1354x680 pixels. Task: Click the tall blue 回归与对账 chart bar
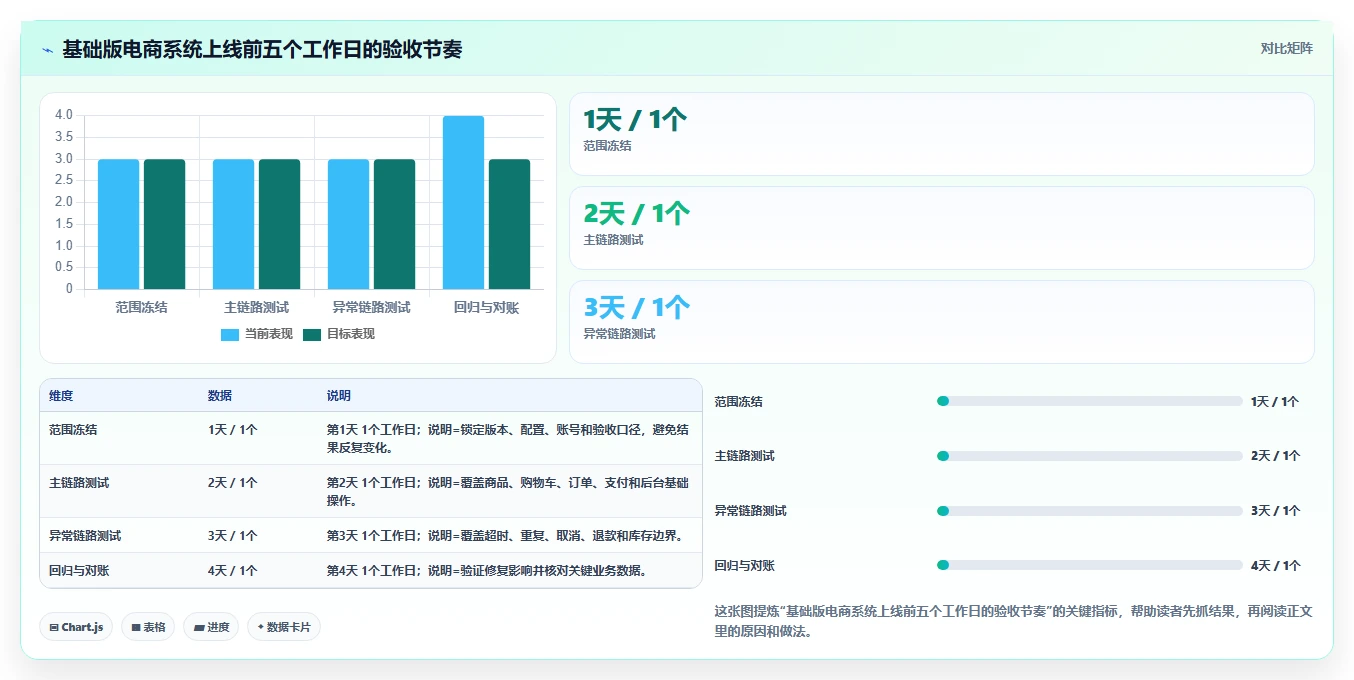[x=463, y=203]
